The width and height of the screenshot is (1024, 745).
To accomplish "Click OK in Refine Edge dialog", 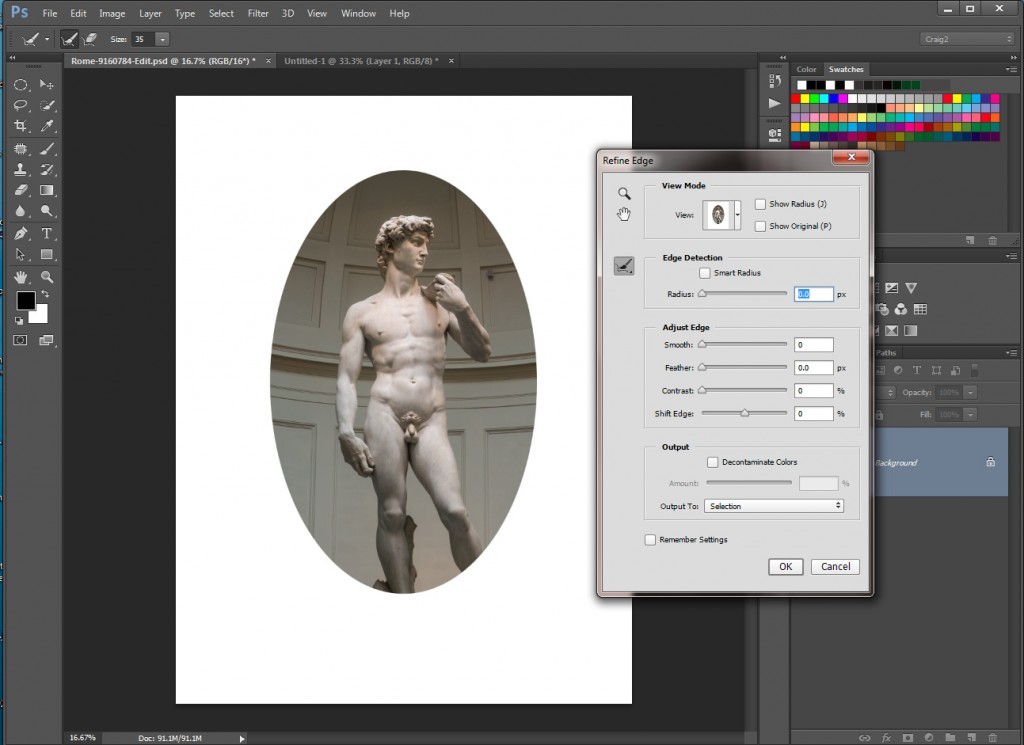I will pyautogui.click(x=786, y=567).
